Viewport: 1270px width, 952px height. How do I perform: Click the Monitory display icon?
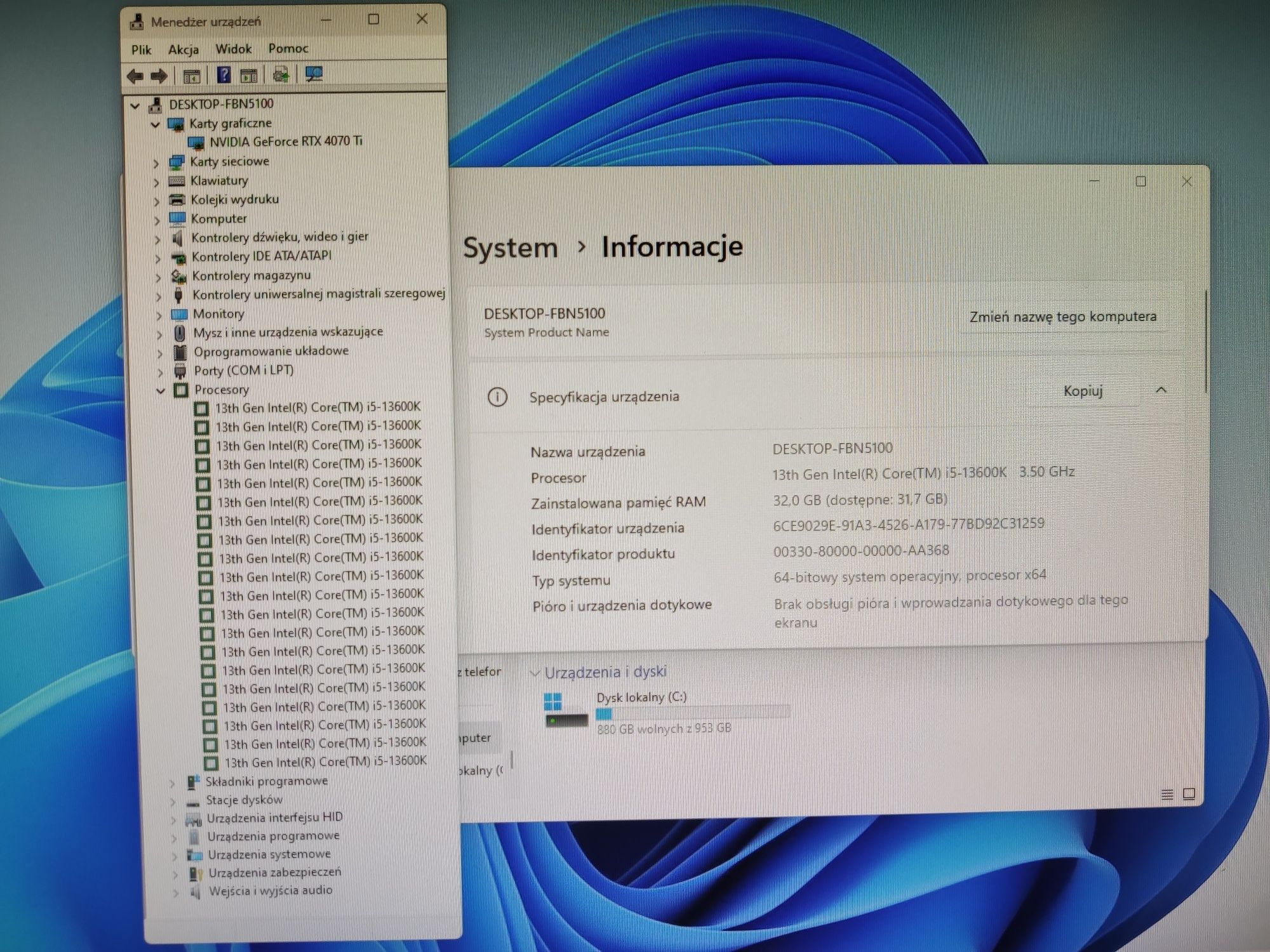(179, 314)
